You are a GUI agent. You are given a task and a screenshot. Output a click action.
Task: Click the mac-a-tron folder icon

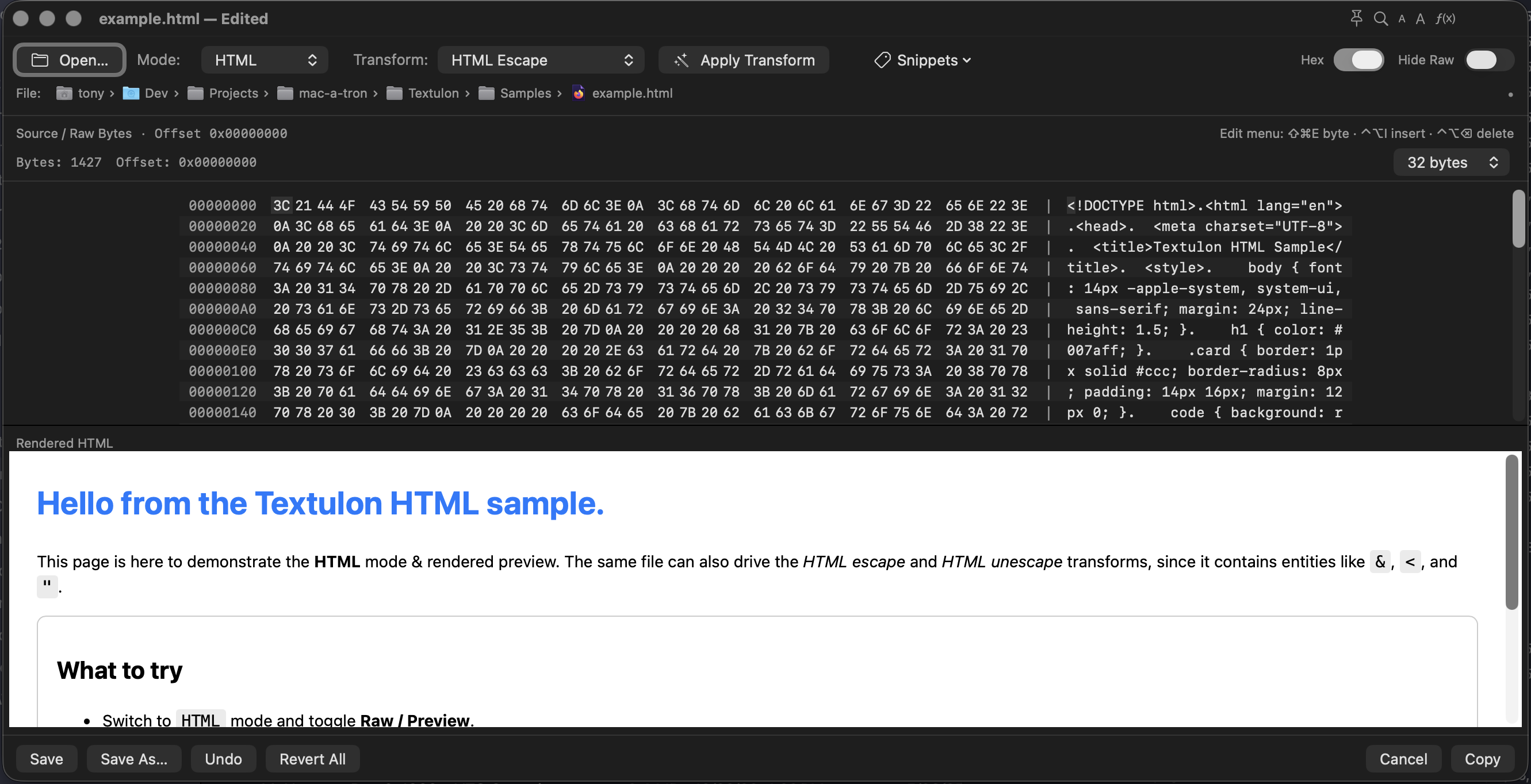(x=285, y=93)
